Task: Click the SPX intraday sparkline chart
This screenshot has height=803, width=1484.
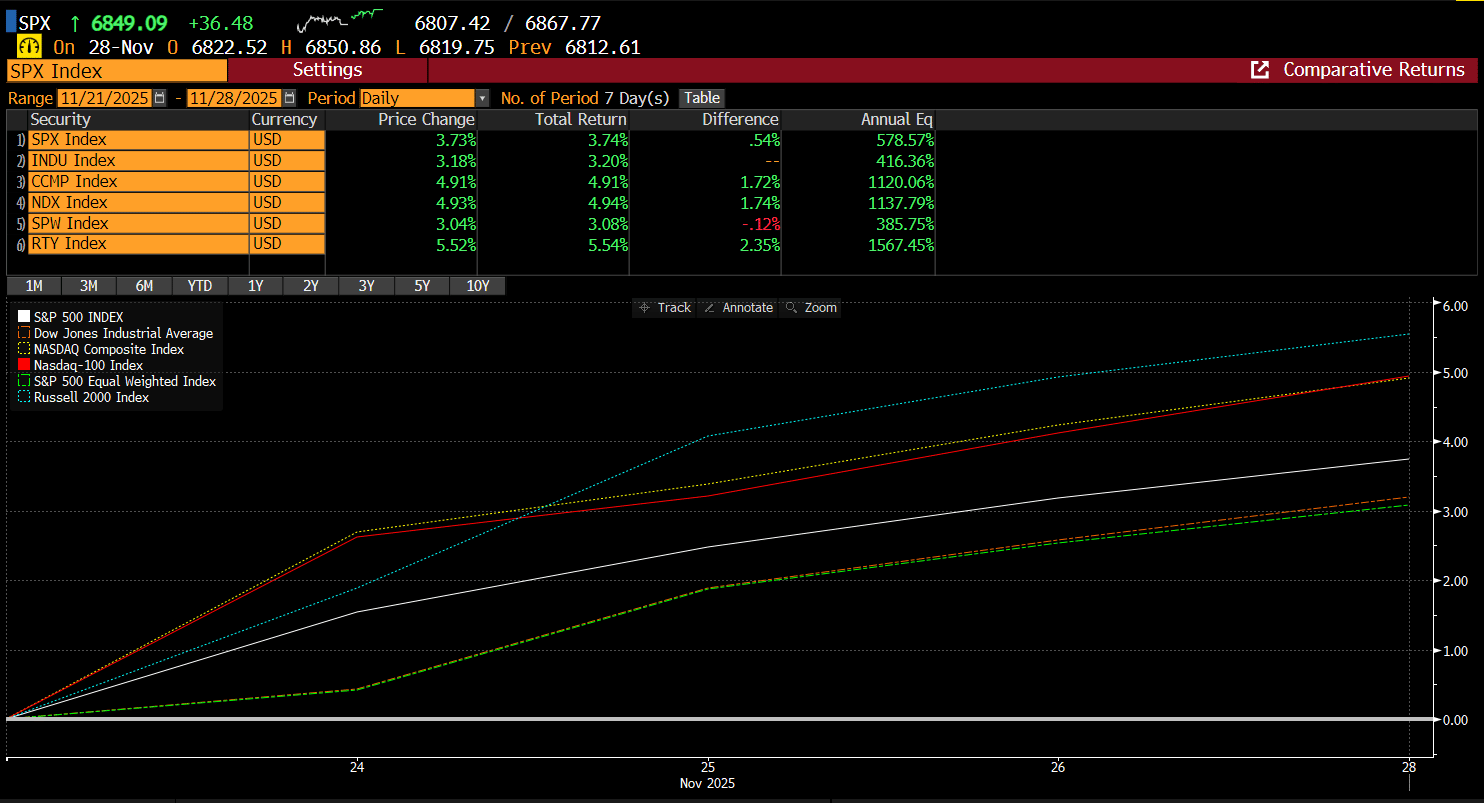Action: point(341,19)
